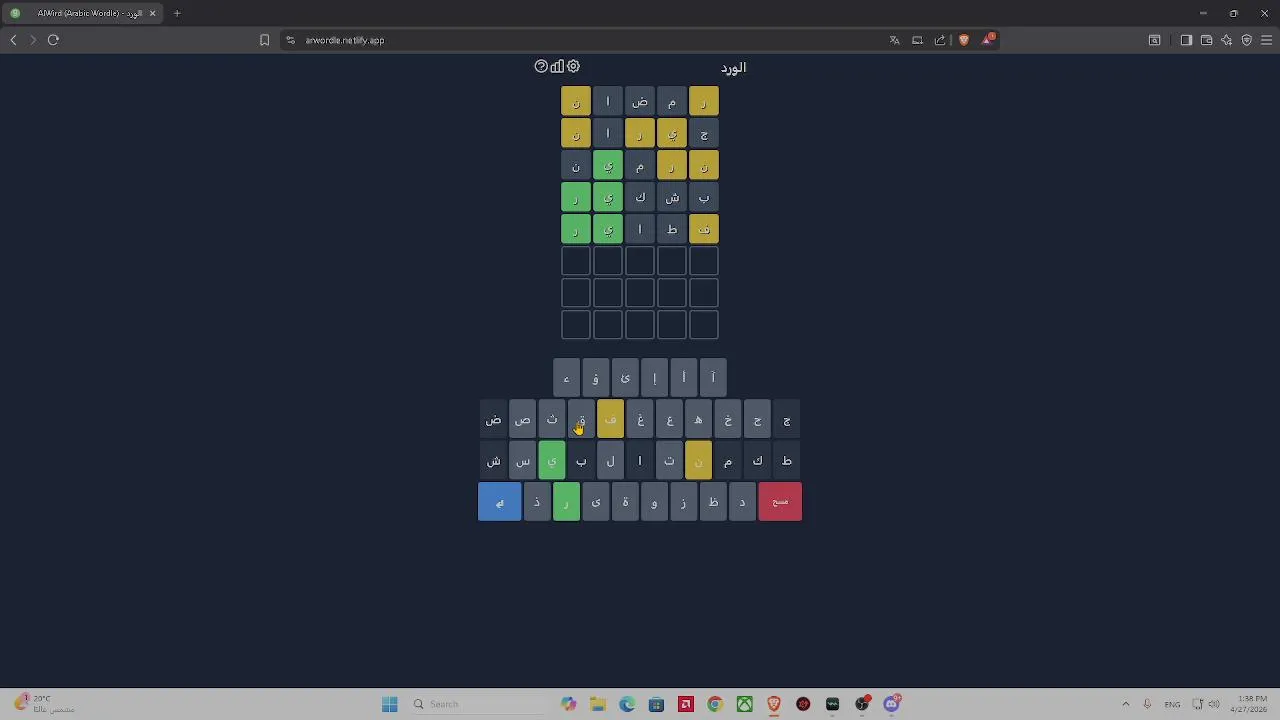Open Brave Shields lion icon
Image resolution: width=1280 pixels, height=720 pixels.
point(964,40)
